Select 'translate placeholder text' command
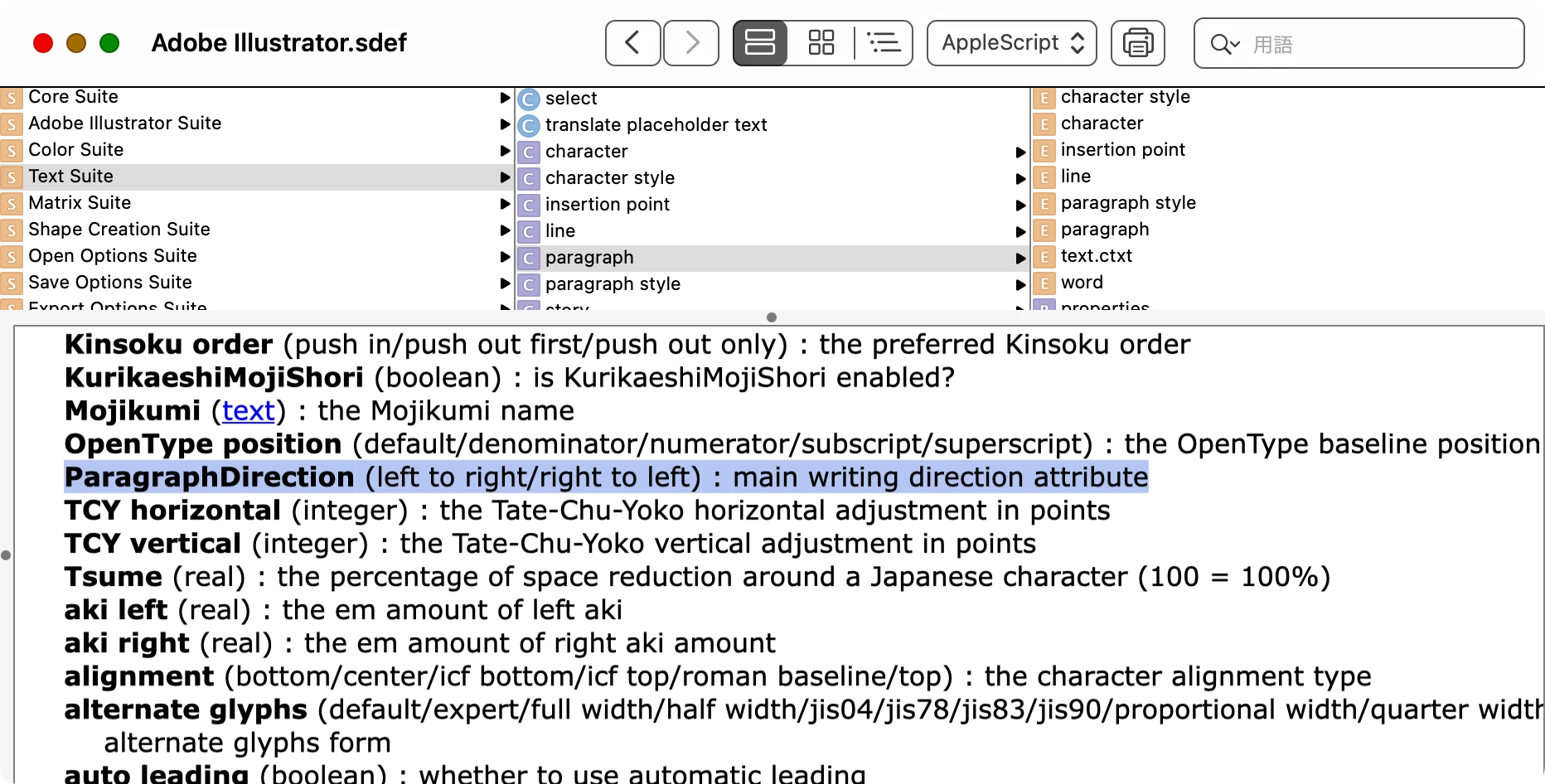This screenshot has height=784, width=1545. [x=772, y=125]
